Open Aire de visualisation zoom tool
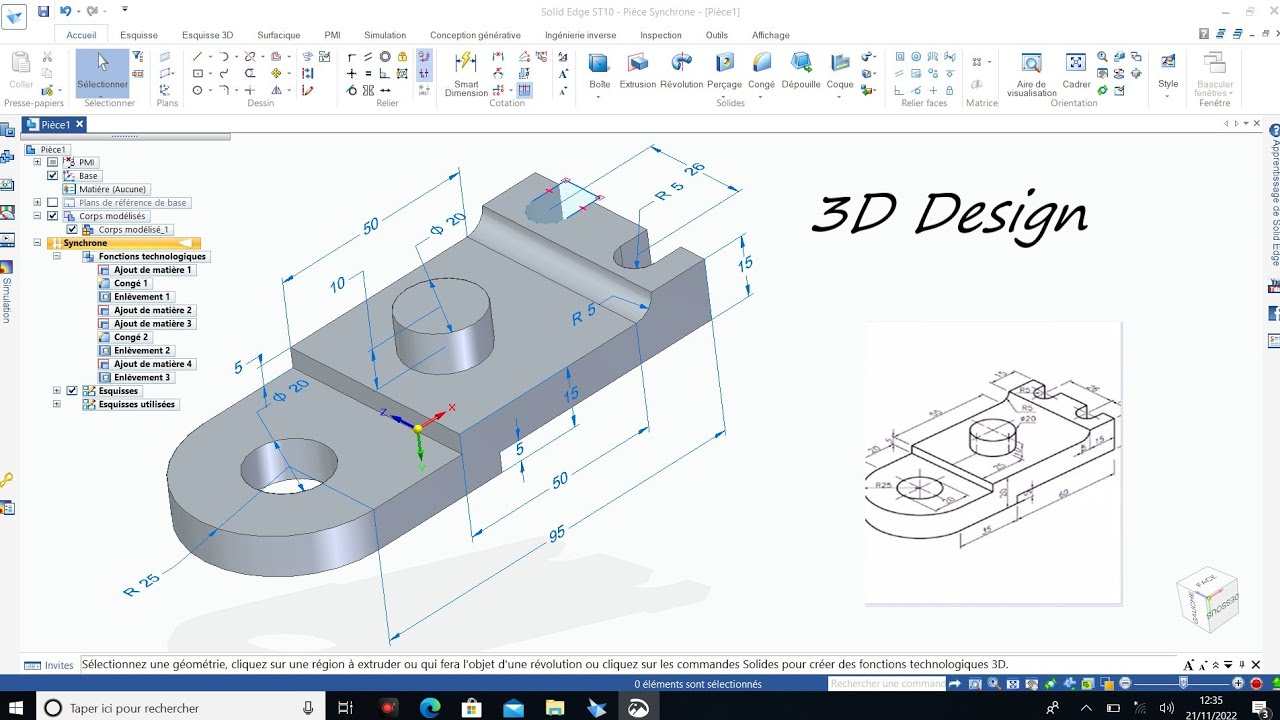 pyautogui.click(x=1031, y=73)
